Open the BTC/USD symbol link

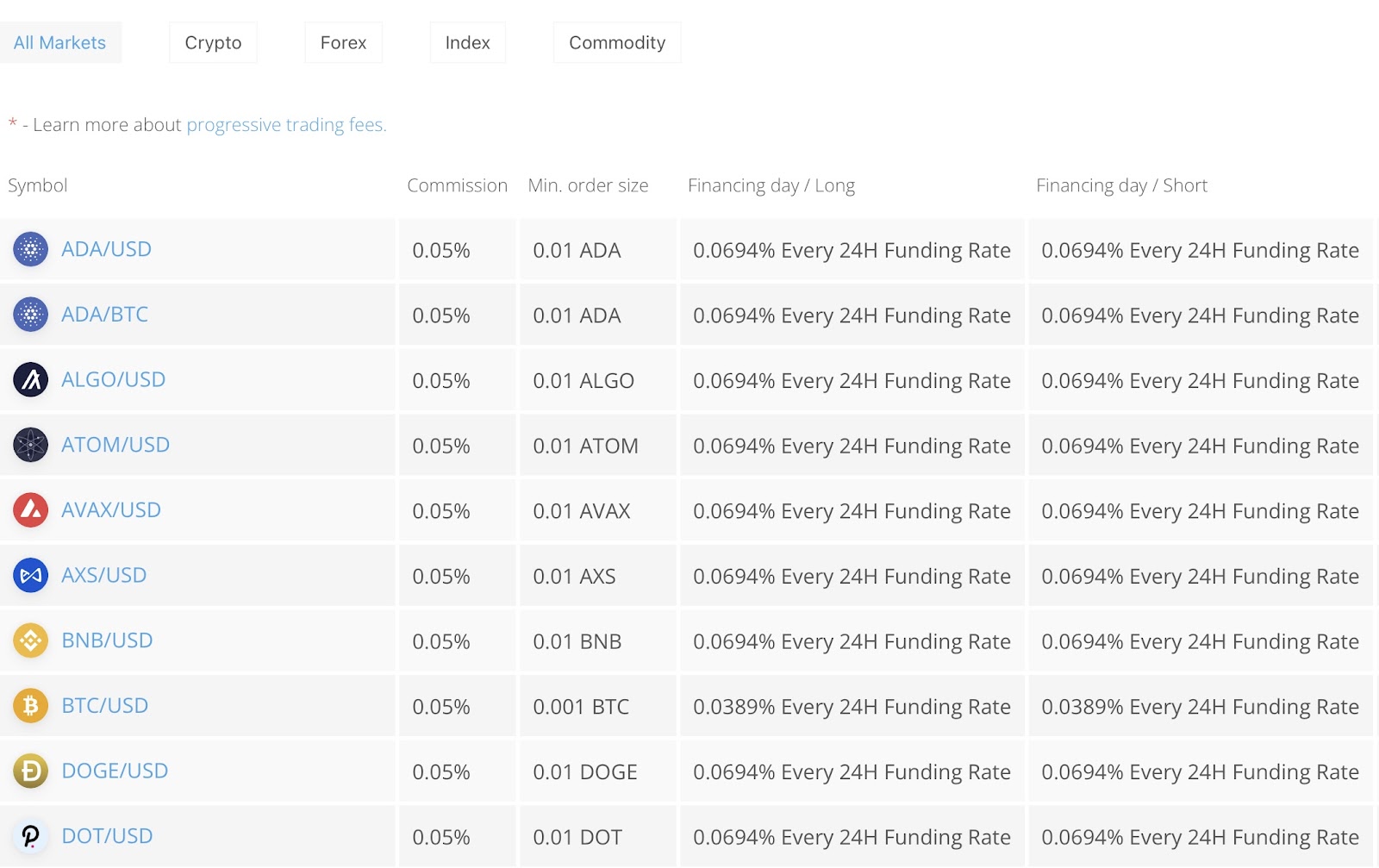coord(104,706)
